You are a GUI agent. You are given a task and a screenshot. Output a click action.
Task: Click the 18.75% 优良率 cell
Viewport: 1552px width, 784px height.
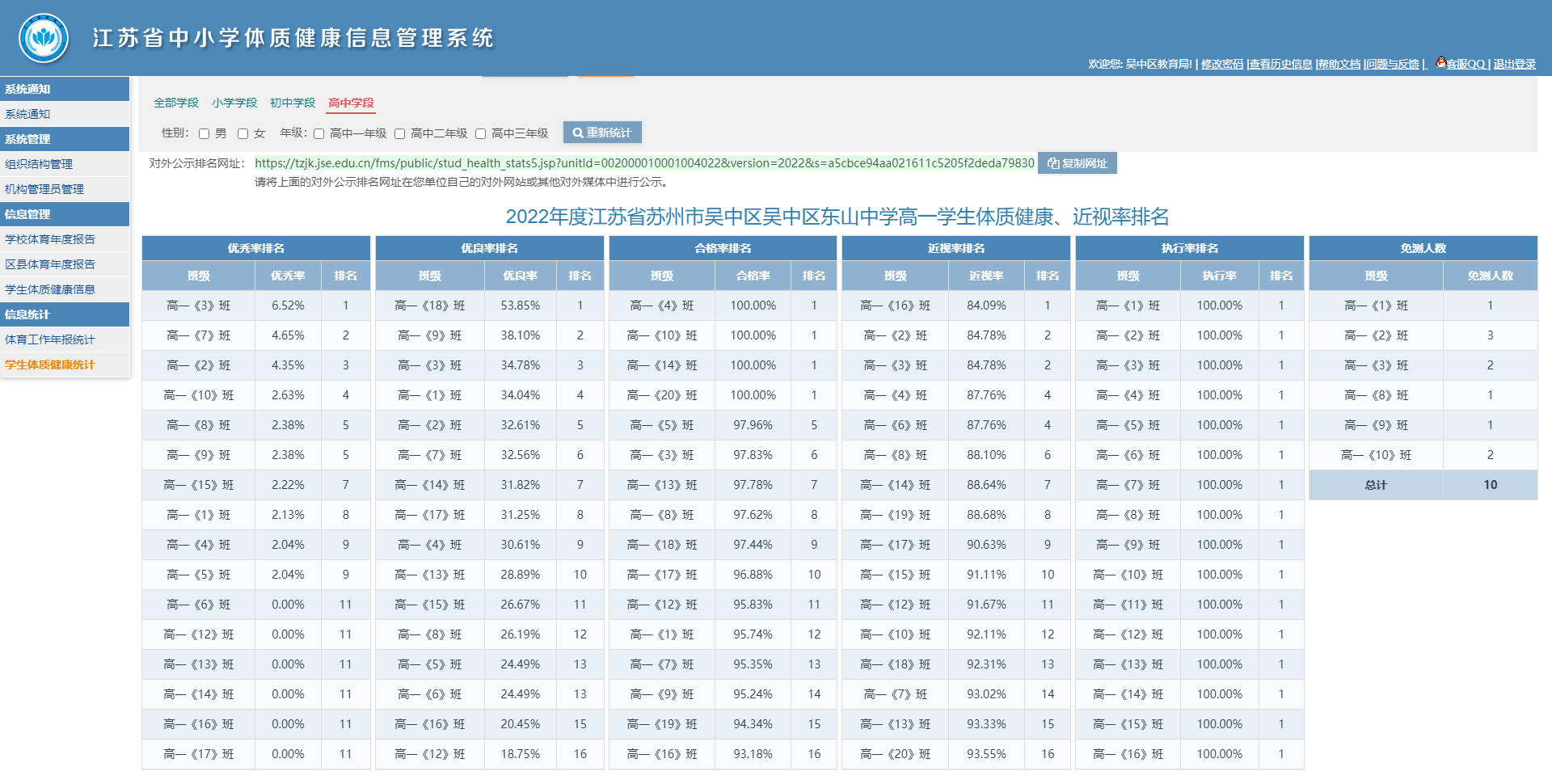pos(521,754)
